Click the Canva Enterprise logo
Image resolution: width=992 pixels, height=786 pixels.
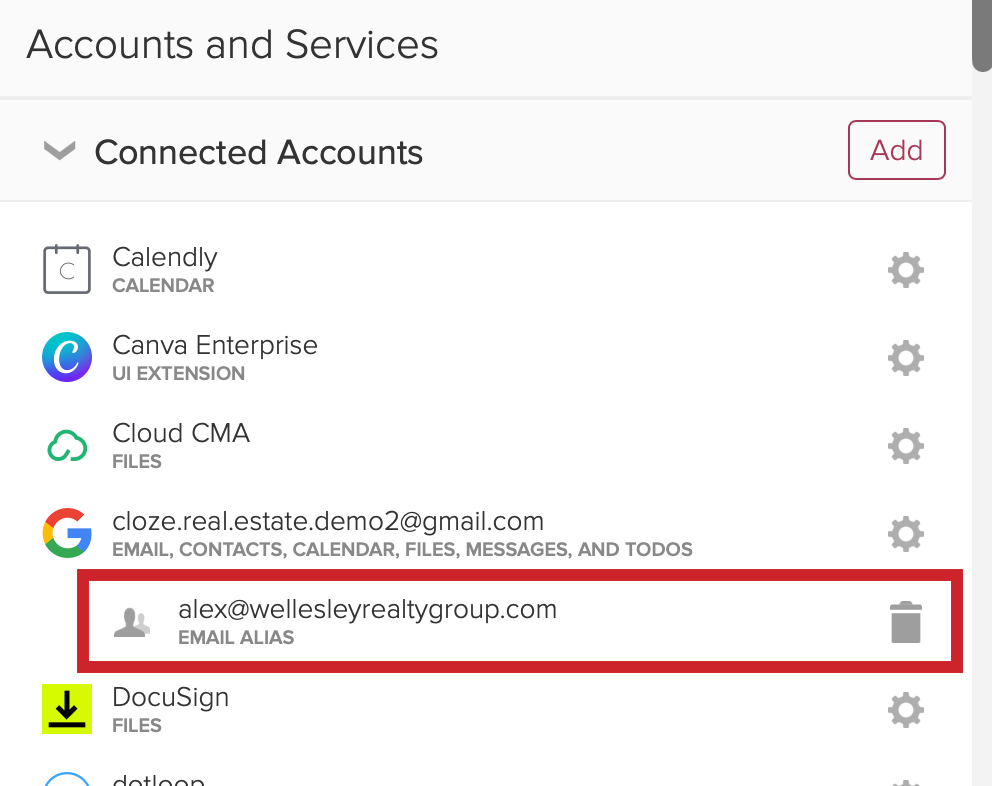67,357
